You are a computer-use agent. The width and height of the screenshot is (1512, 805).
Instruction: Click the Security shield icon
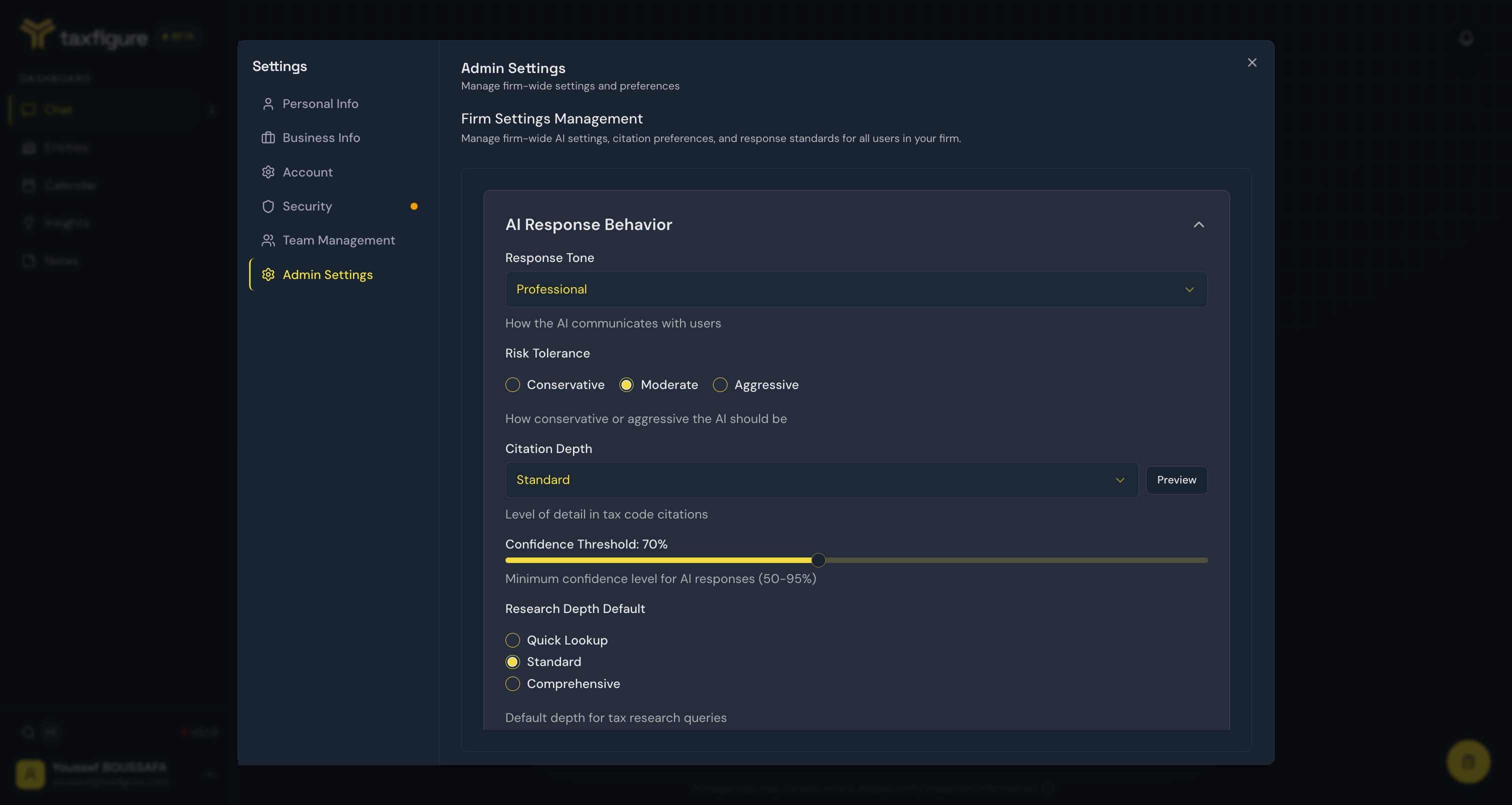[x=268, y=206]
